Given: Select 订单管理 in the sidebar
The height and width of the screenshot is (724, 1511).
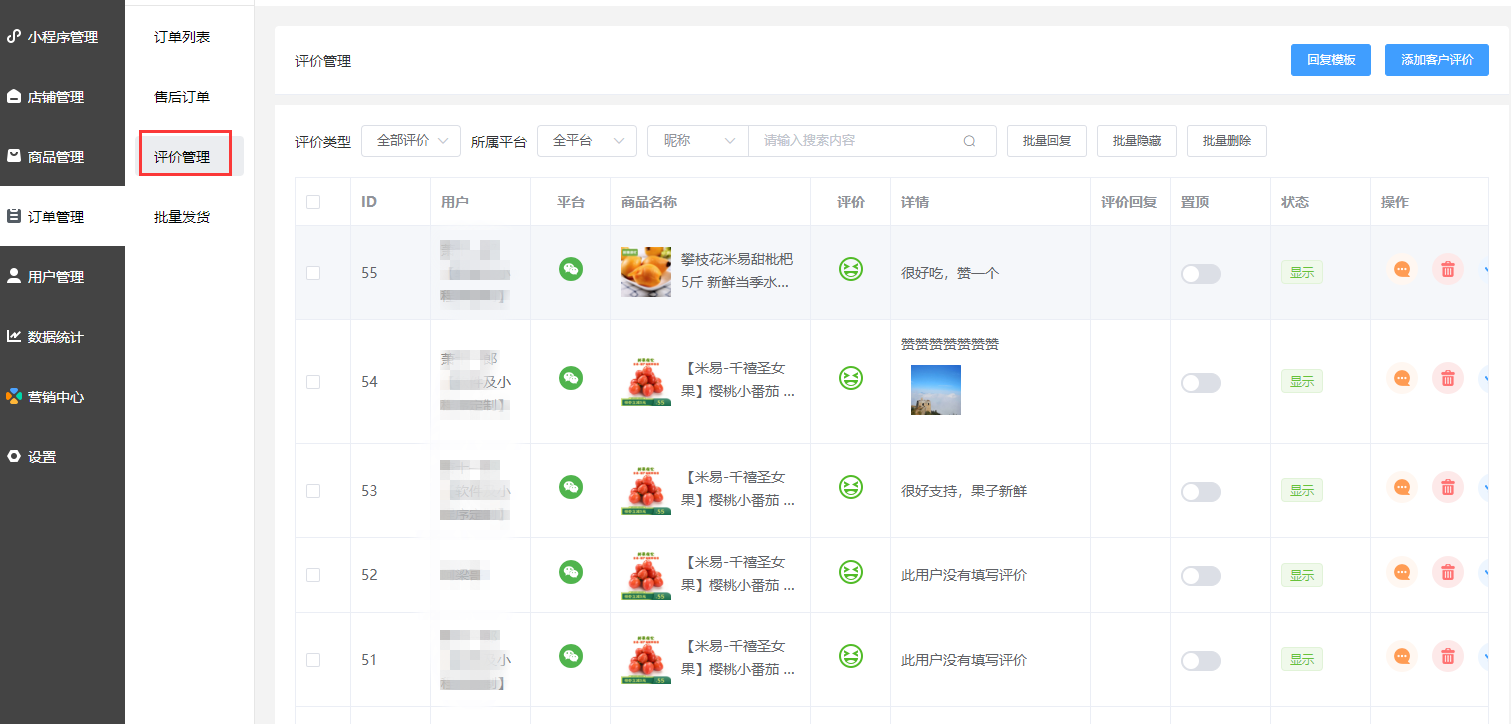Looking at the screenshot, I should pyautogui.click(x=62, y=217).
